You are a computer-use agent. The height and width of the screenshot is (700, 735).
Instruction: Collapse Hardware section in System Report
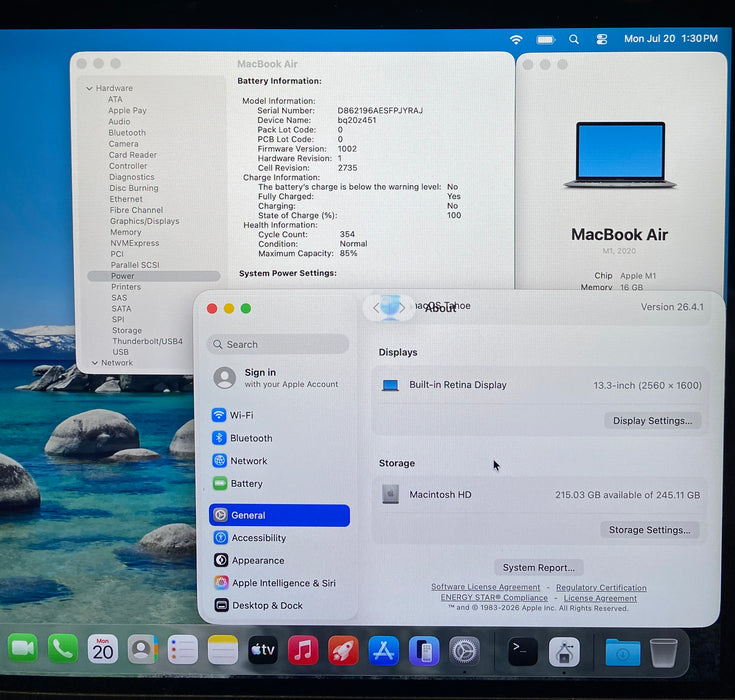(x=89, y=88)
